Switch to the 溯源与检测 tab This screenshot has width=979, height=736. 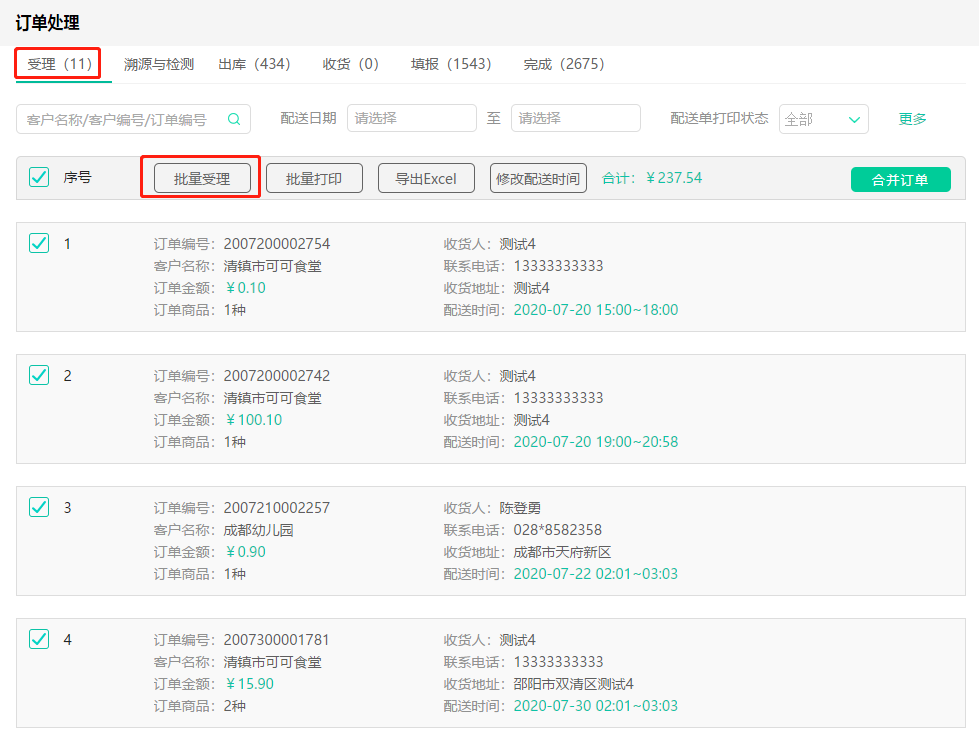[x=159, y=64]
